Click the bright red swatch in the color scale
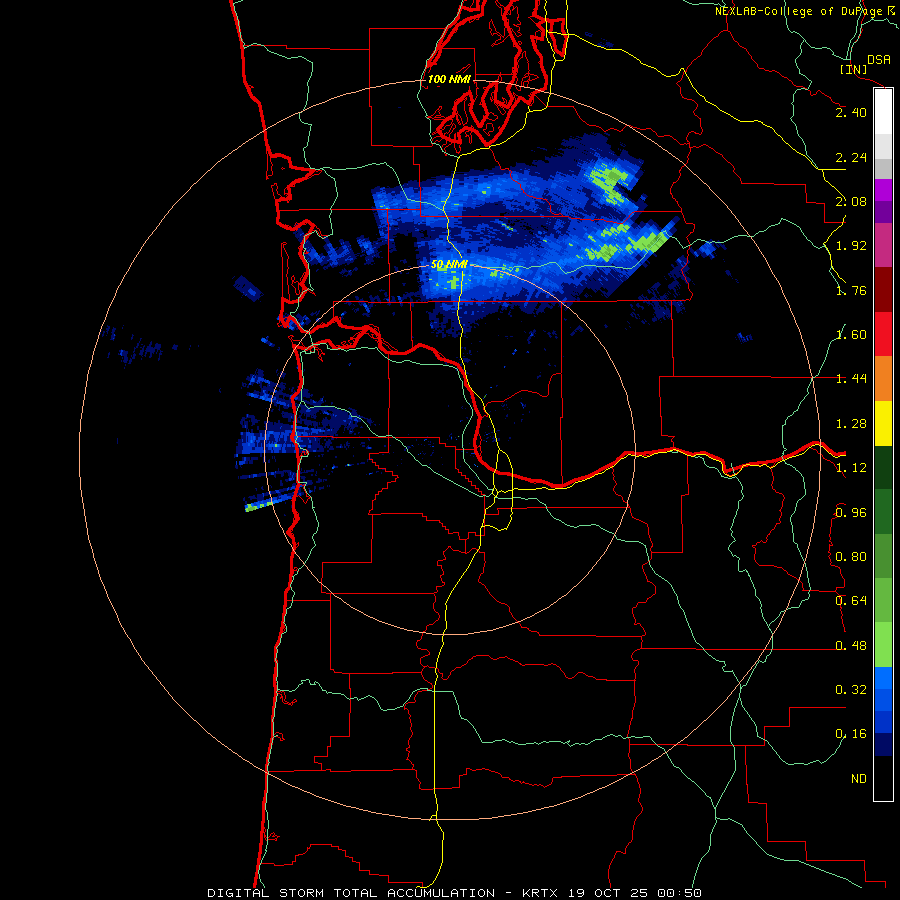Image resolution: width=900 pixels, height=900 pixels. [x=883, y=335]
